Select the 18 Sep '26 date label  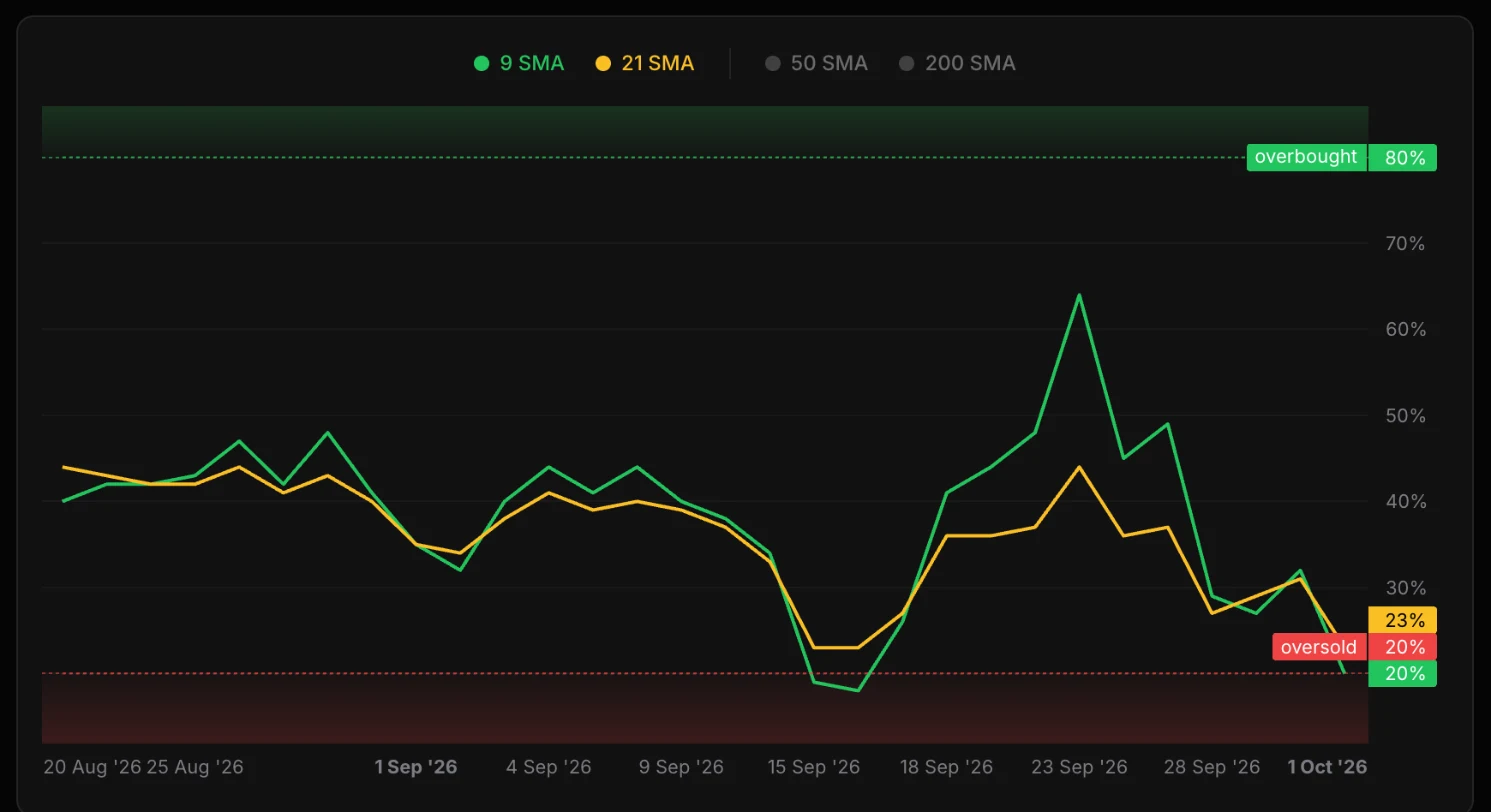pyautogui.click(x=946, y=767)
